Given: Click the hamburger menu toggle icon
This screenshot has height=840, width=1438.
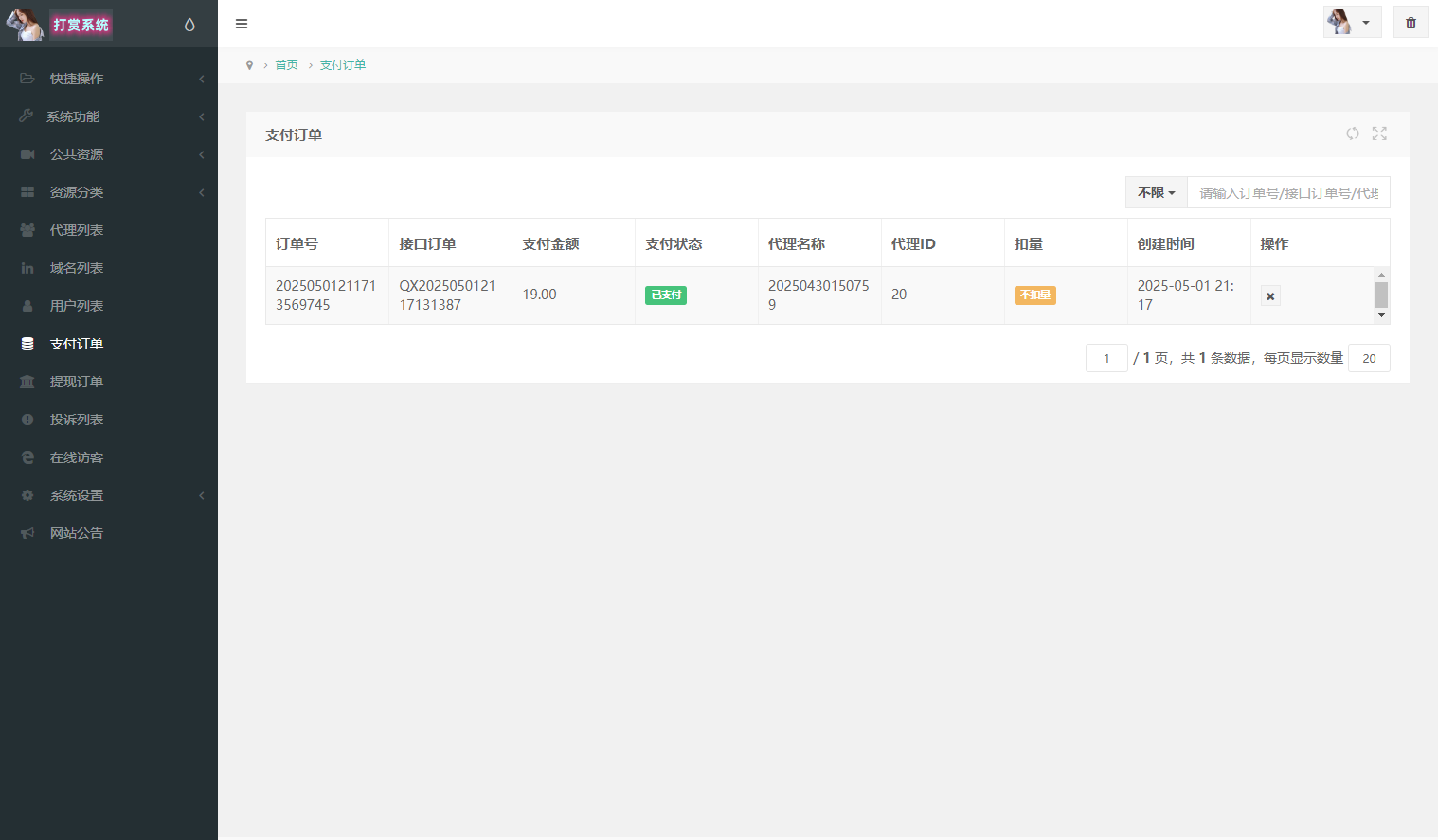Looking at the screenshot, I should pyautogui.click(x=242, y=24).
